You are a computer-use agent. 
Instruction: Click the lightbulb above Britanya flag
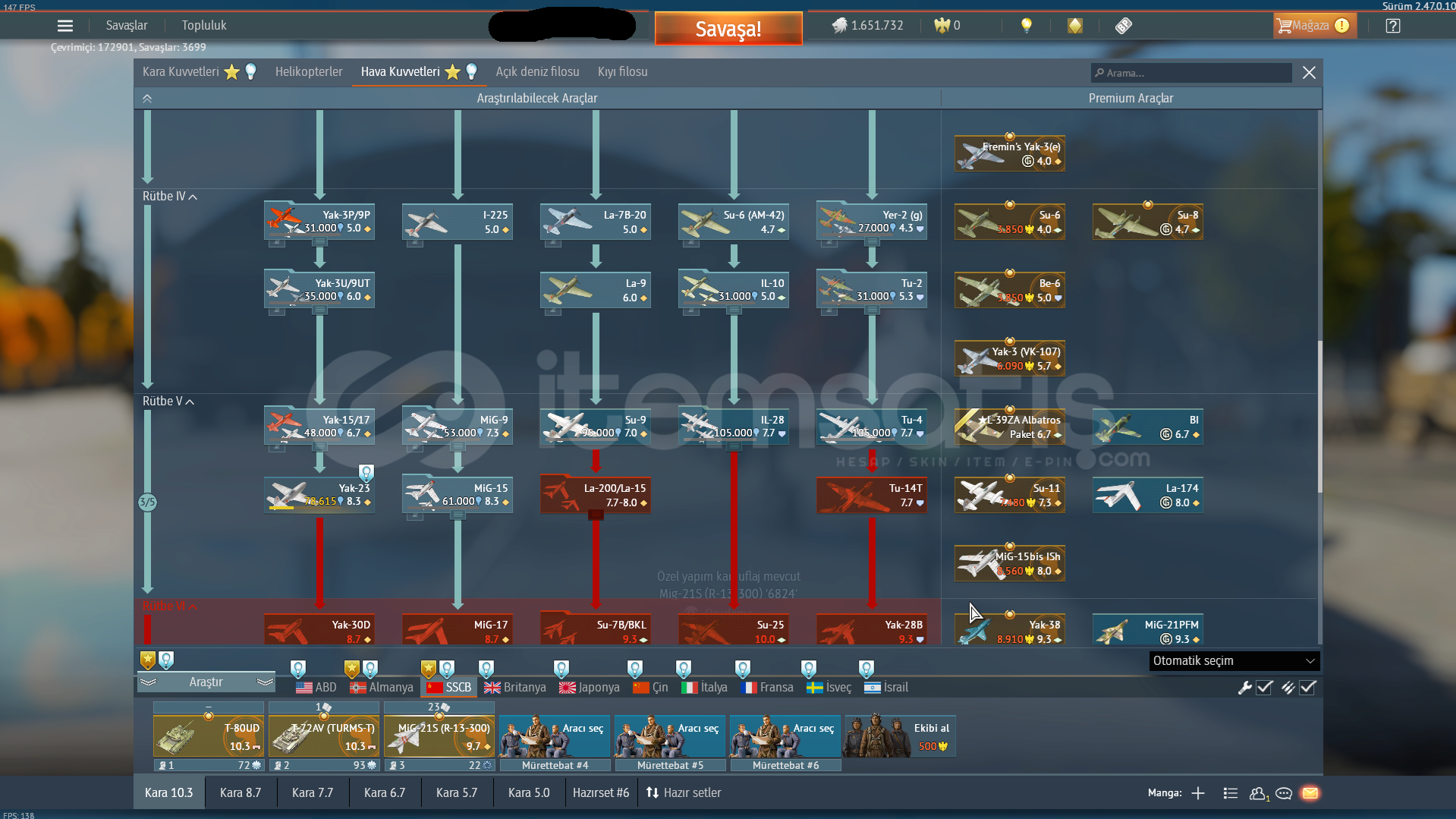click(486, 669)
